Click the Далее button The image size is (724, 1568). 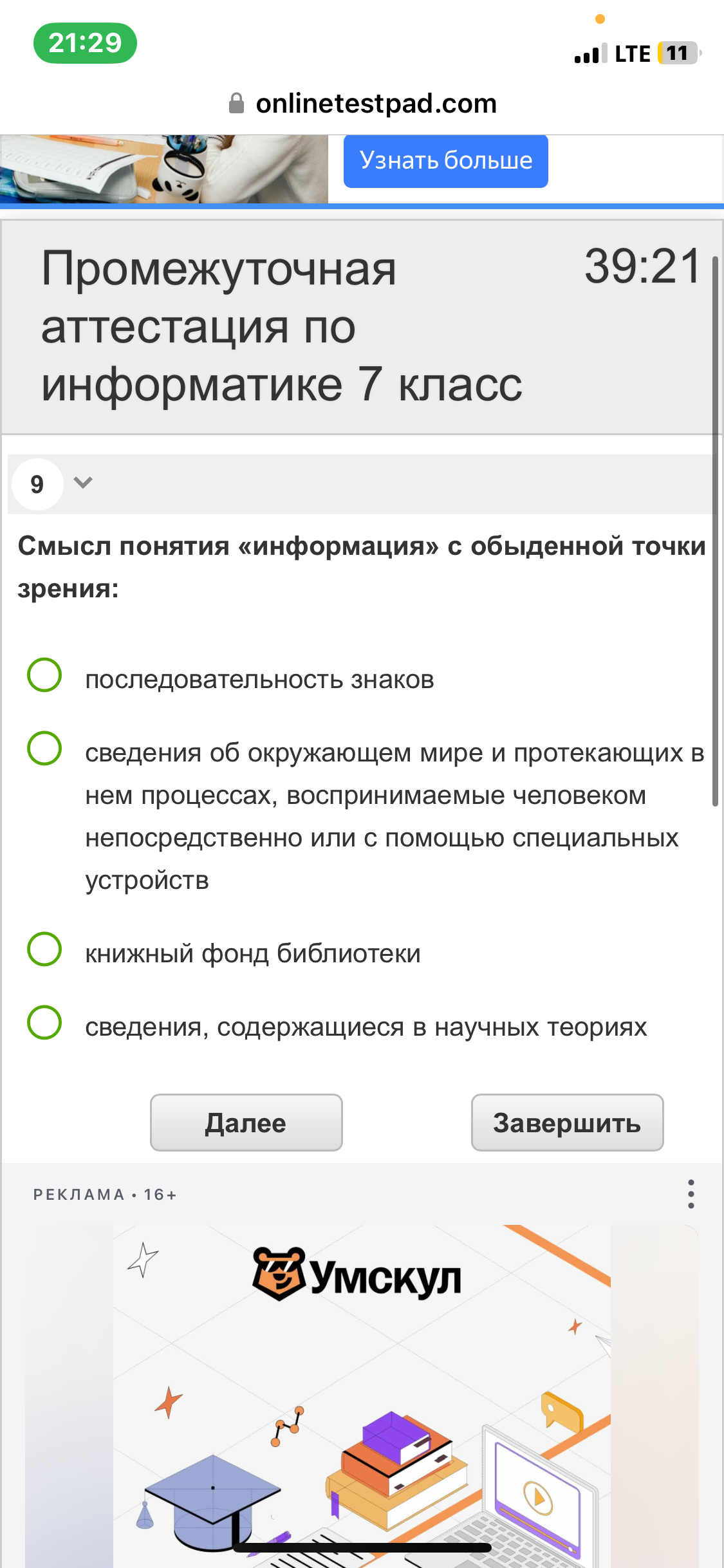click(246, 1122)
